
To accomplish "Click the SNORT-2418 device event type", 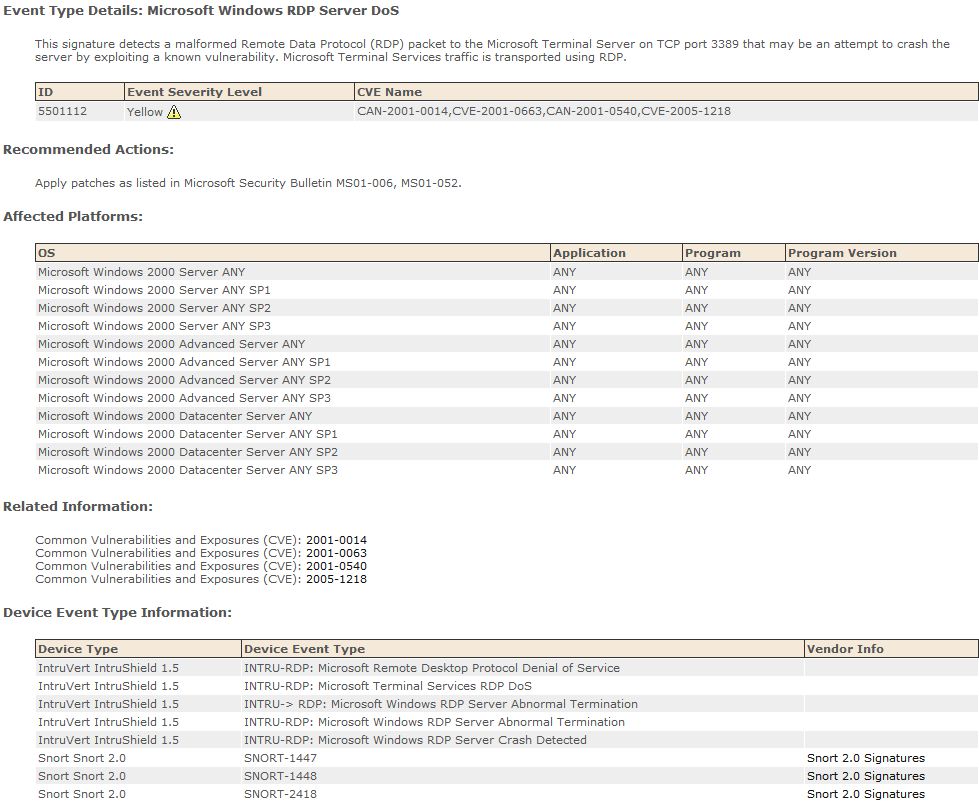I will click(280, 795).
